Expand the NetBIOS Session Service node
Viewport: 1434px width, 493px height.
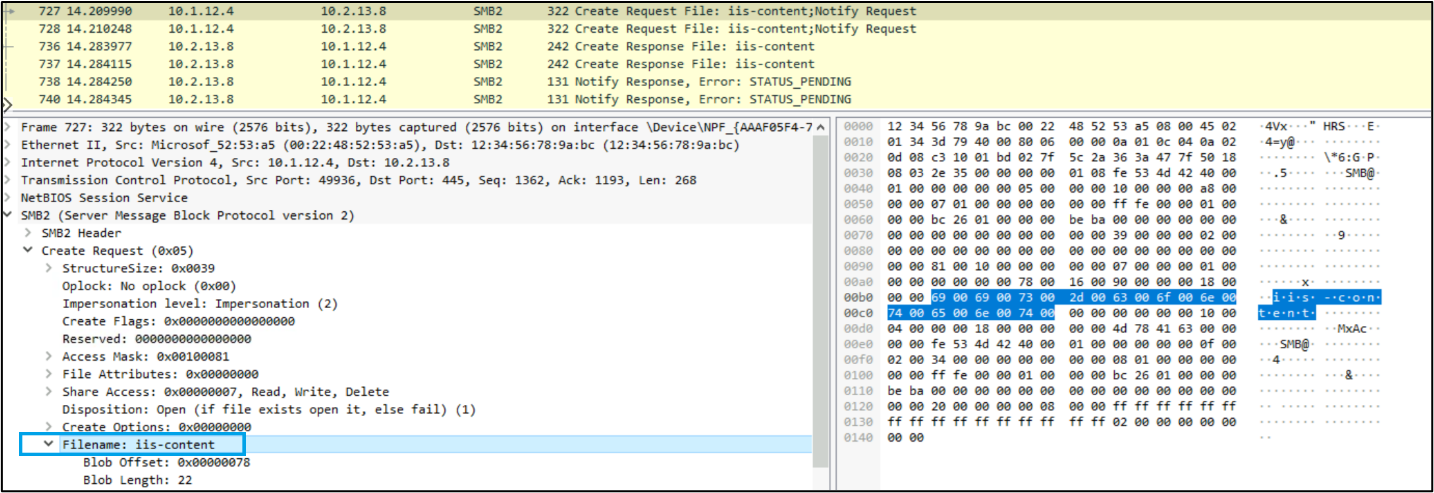[x=9, y=198]
